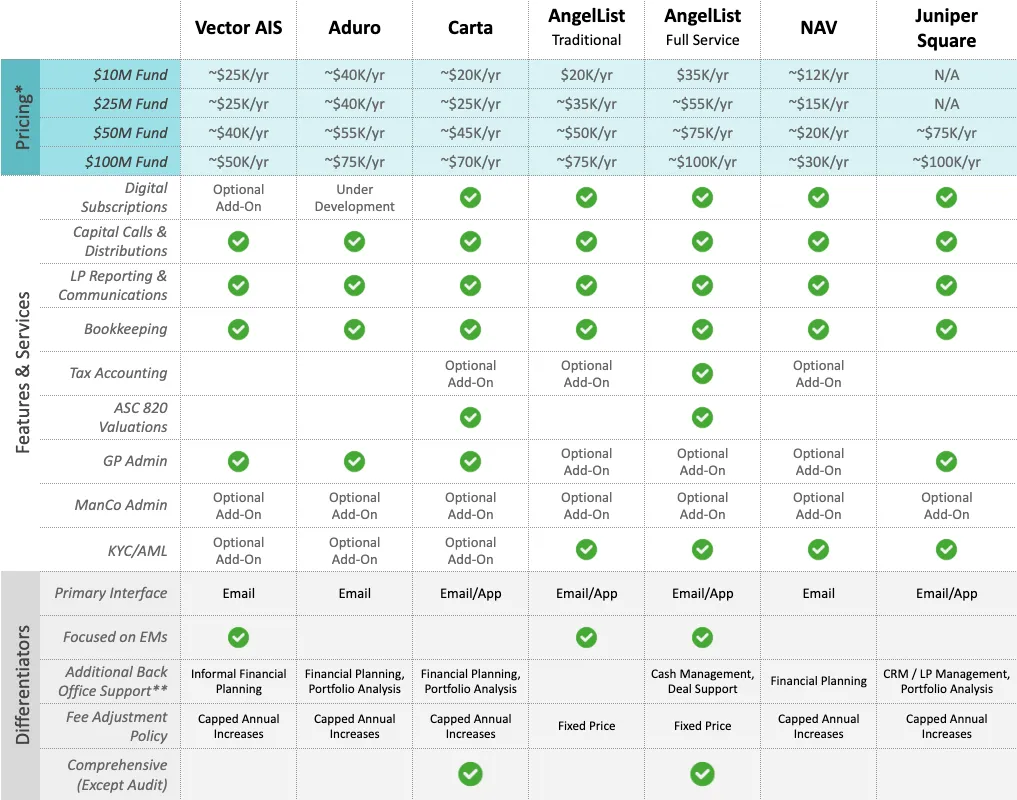Image resolution: width=1017 pixels, height=800 pixels.
Task: Click AngelList Full Service $100M Fund price
Action: pyautogui.click(x=702, y=162)
